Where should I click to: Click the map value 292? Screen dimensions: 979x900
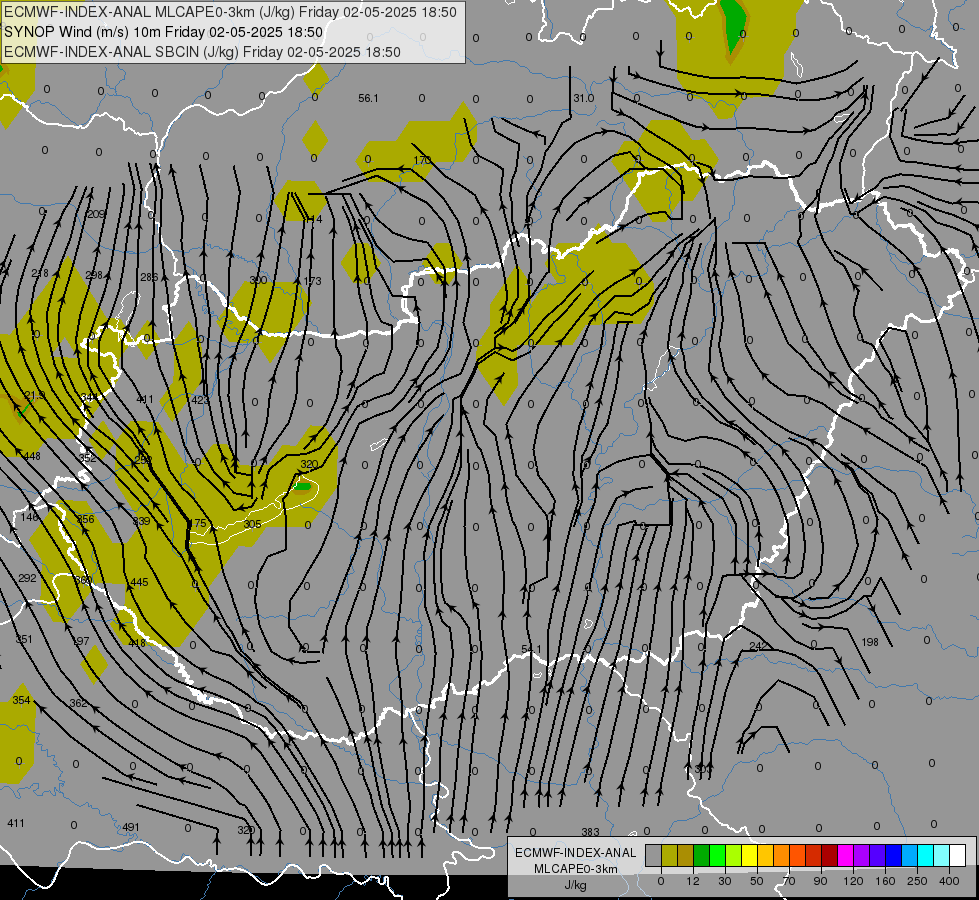point(27,578)
